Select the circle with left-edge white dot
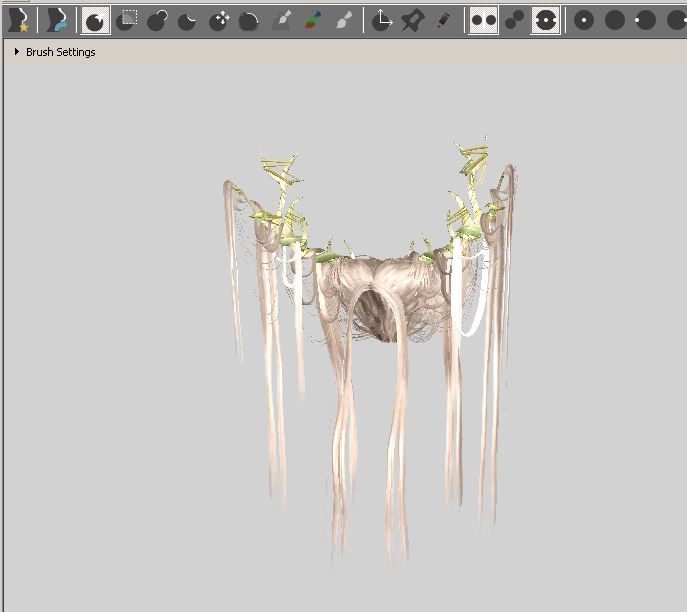 [645, 20]
